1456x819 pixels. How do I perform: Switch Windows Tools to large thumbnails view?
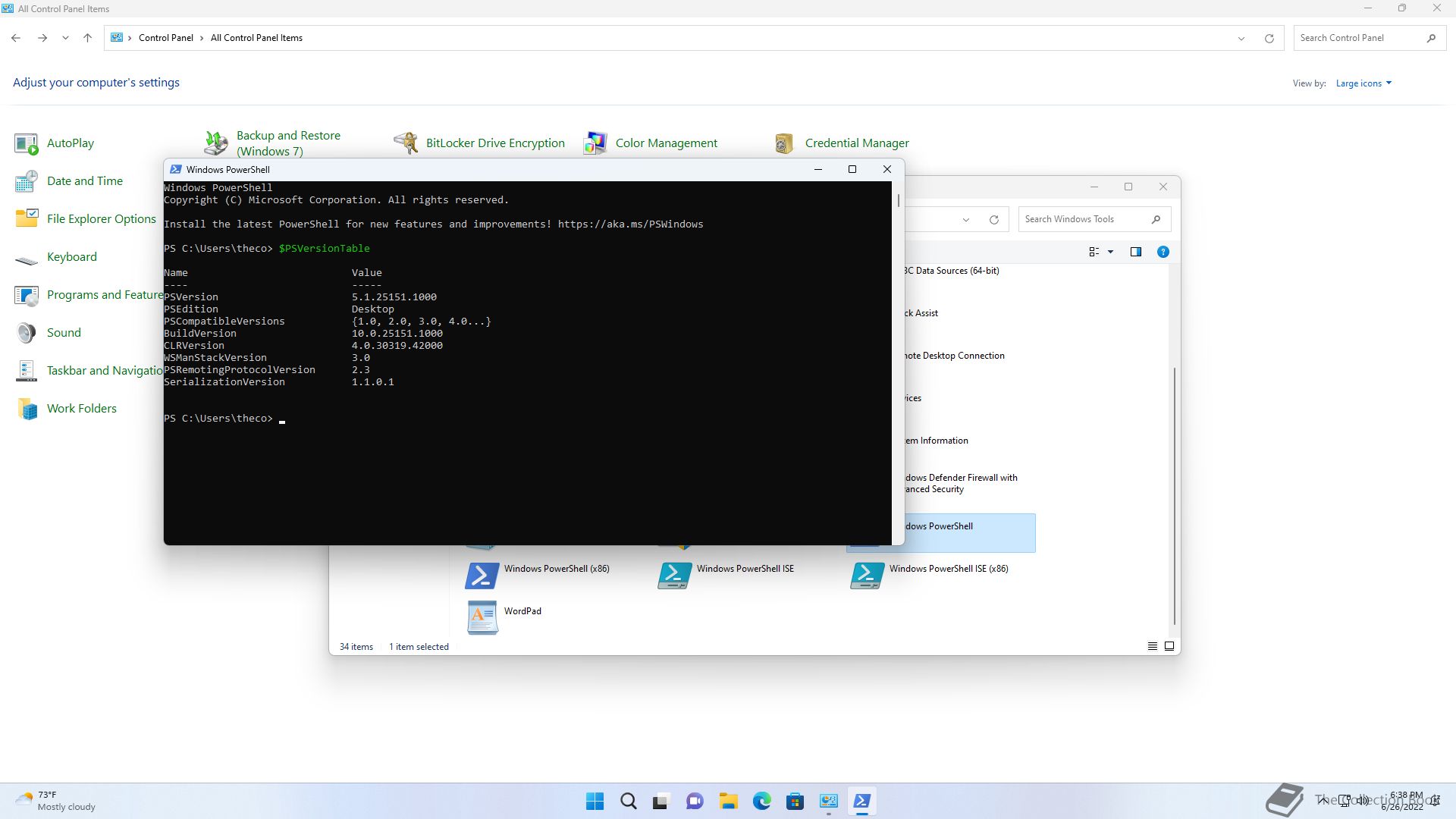pyautogui.click(x=1169, y=646)
